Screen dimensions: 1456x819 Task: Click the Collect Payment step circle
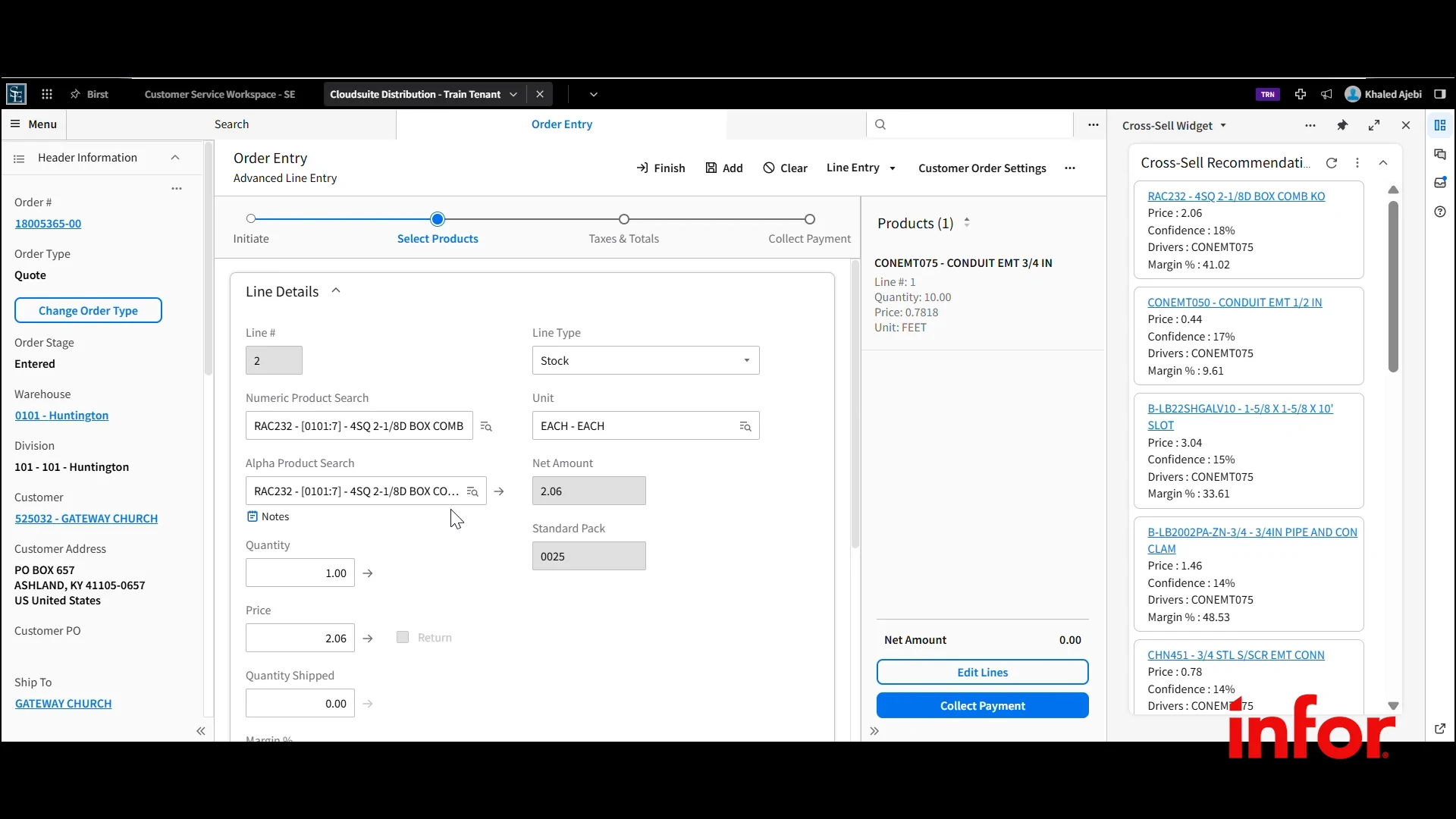click(x=810, y=219)
